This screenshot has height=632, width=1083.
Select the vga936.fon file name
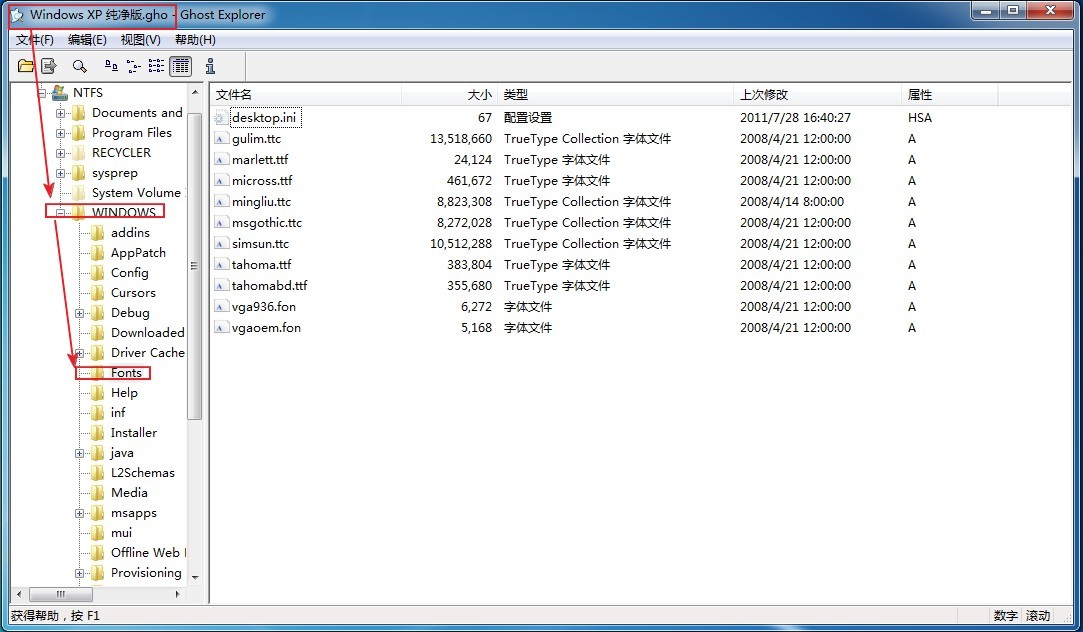pos(264,307)
